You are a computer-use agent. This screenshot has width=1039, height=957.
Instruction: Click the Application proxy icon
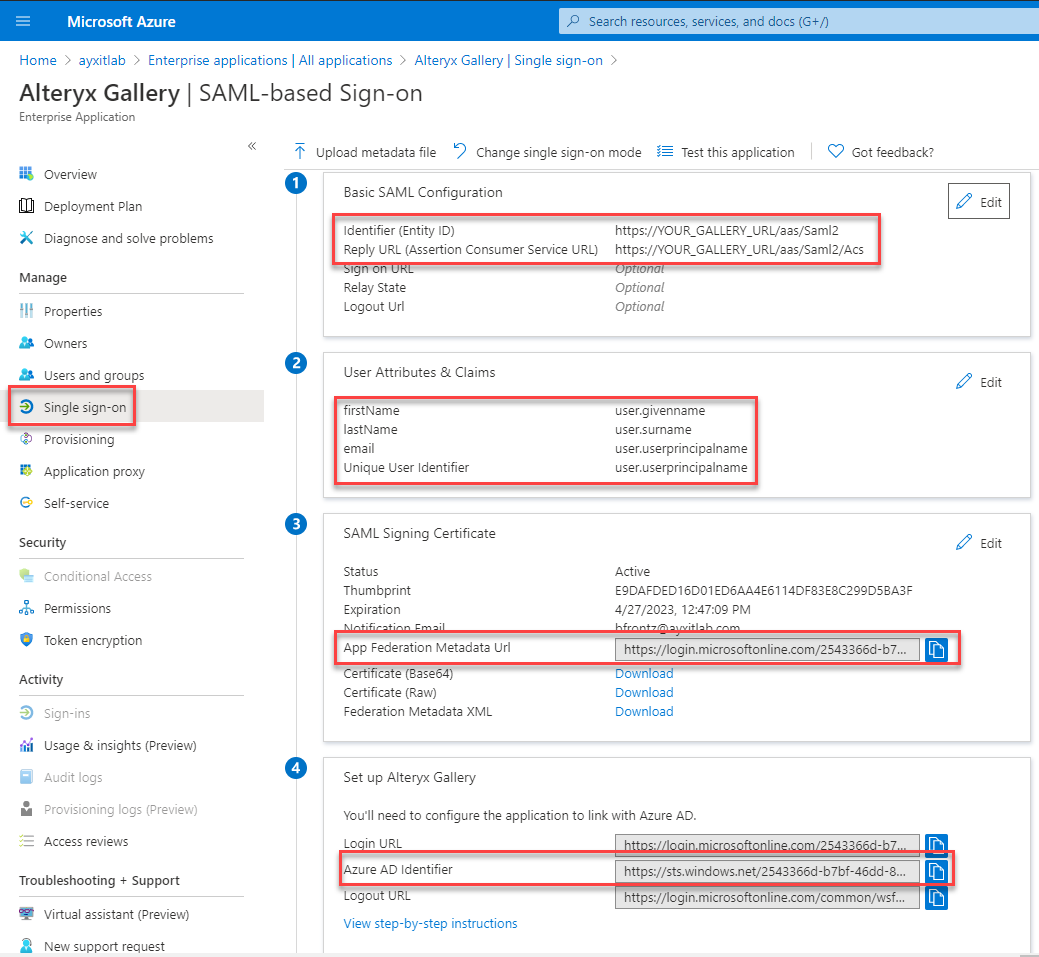pos(27,471)
